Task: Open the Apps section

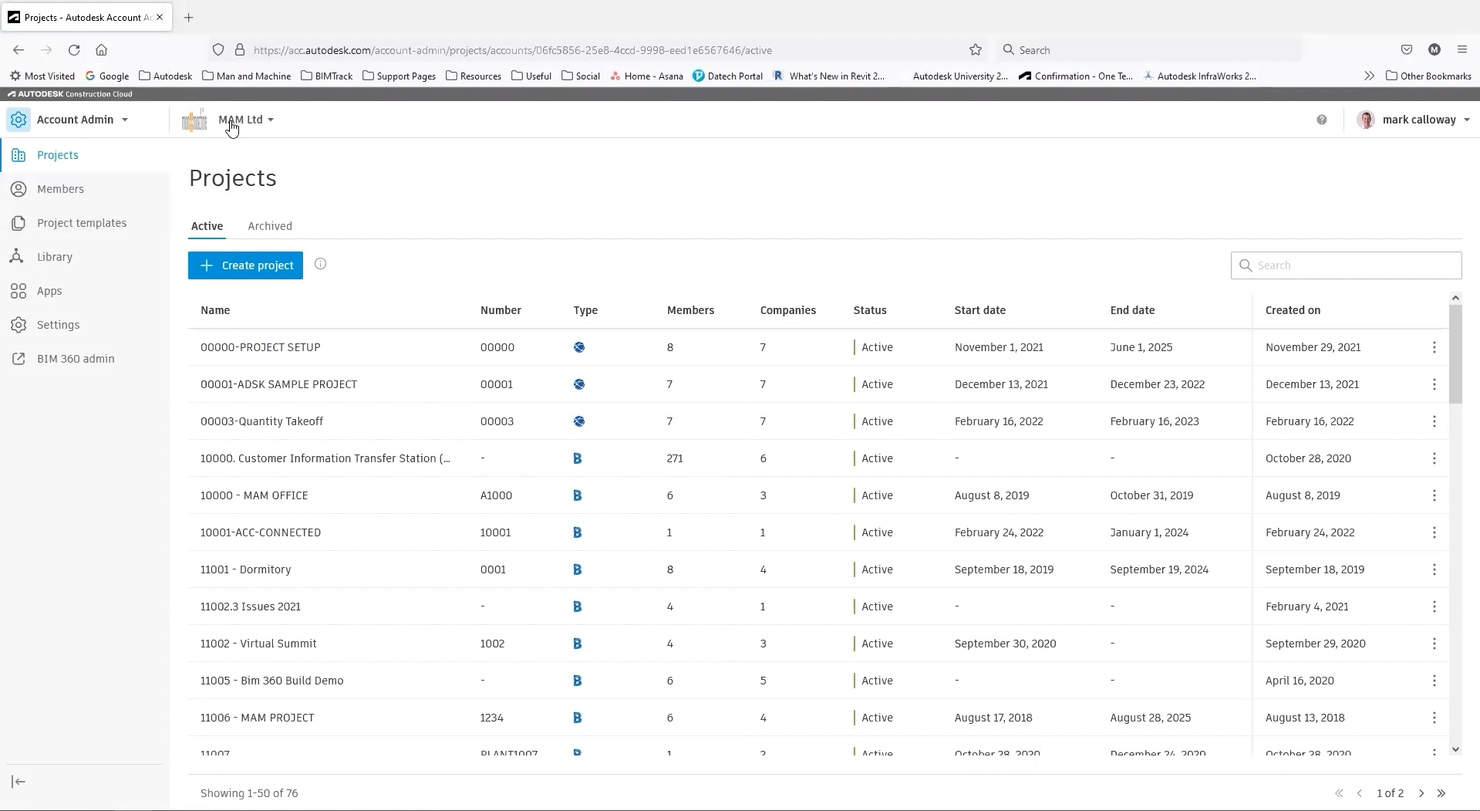Action: pyautogui.click(x=49, y=290)
